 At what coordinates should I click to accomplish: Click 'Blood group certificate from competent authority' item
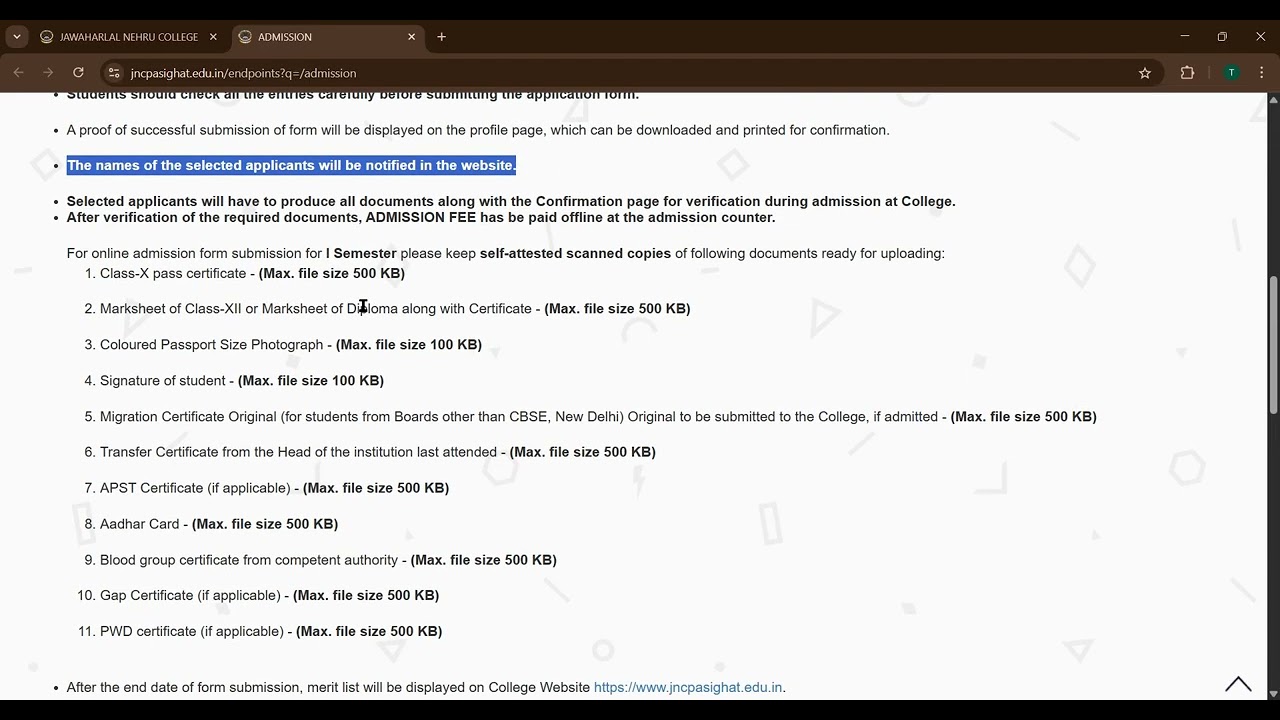[x=328, y=560]
